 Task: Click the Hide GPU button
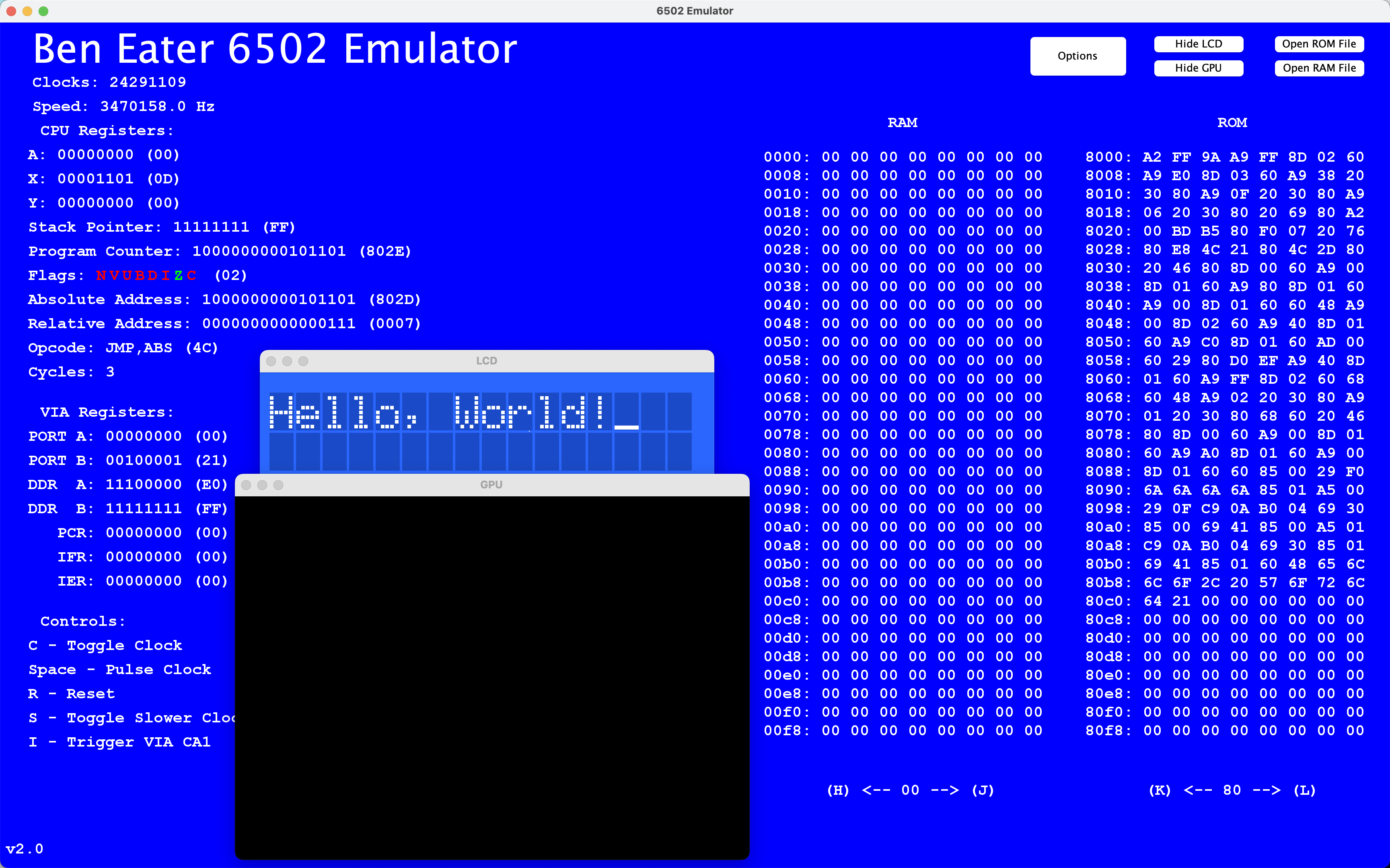[x=1198, y=68]
